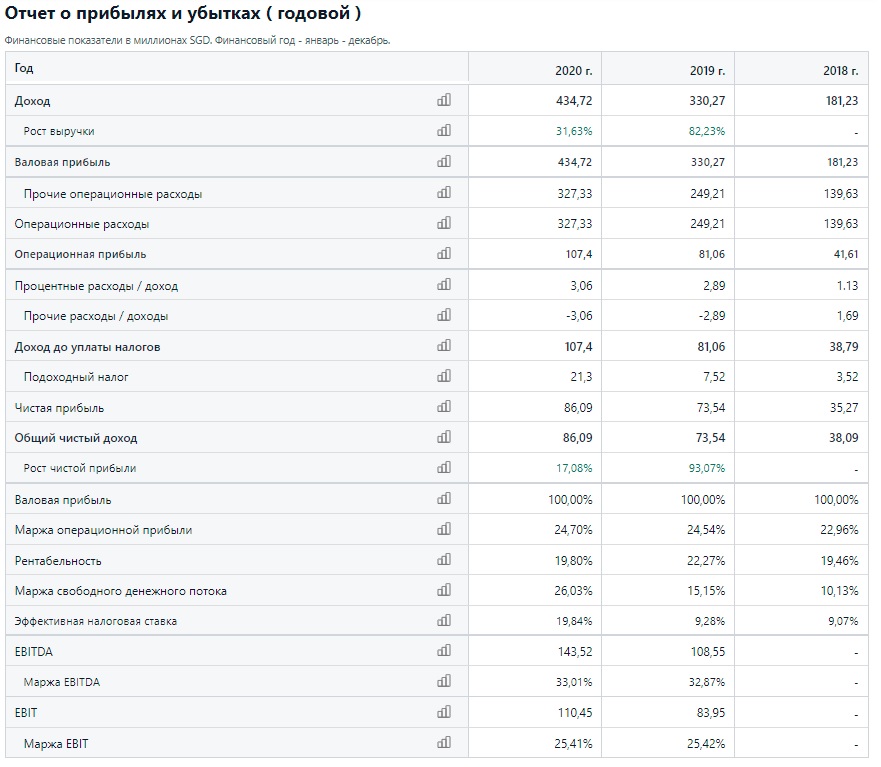Select 2018 interest expense value 1.13
The image size is (881, 767).
[847, 286]
